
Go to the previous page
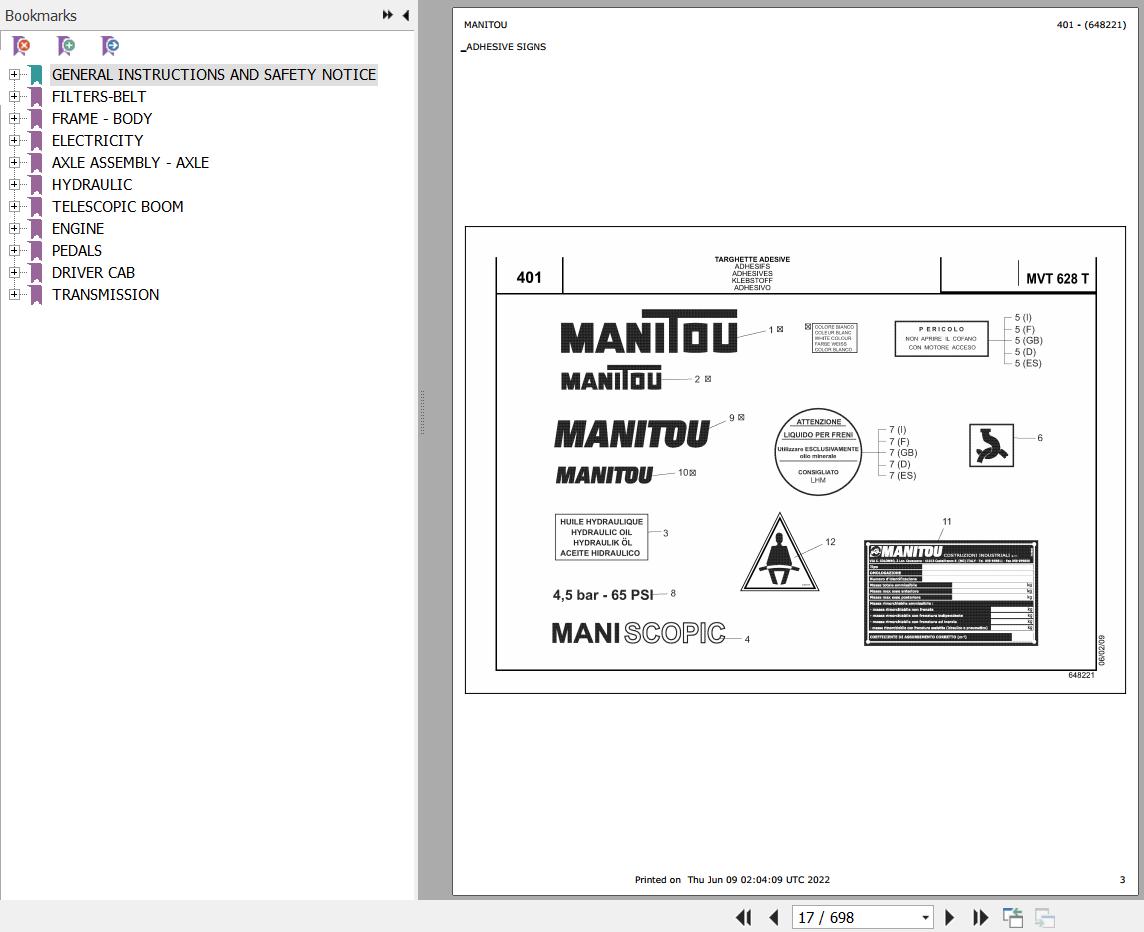coord(774,917)
